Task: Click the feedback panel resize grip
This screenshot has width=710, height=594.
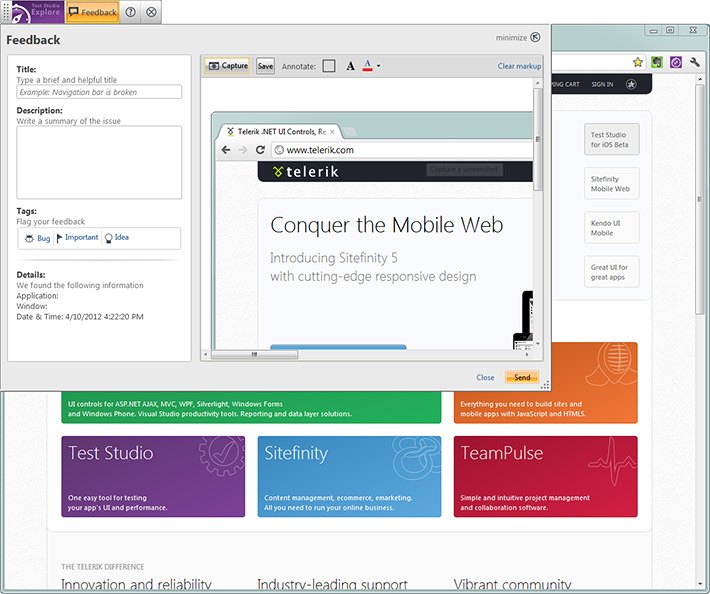Action: coord(545,385)
